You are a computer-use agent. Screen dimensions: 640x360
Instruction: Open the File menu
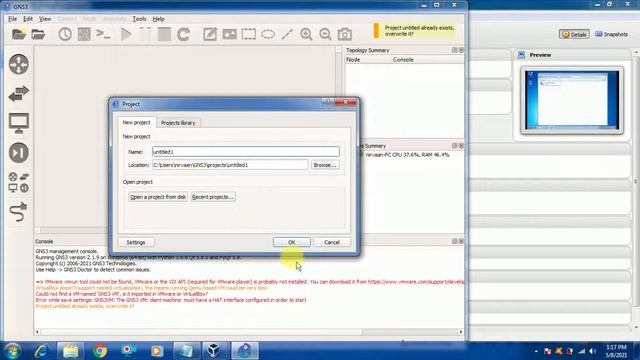click(x=13, y=19)
